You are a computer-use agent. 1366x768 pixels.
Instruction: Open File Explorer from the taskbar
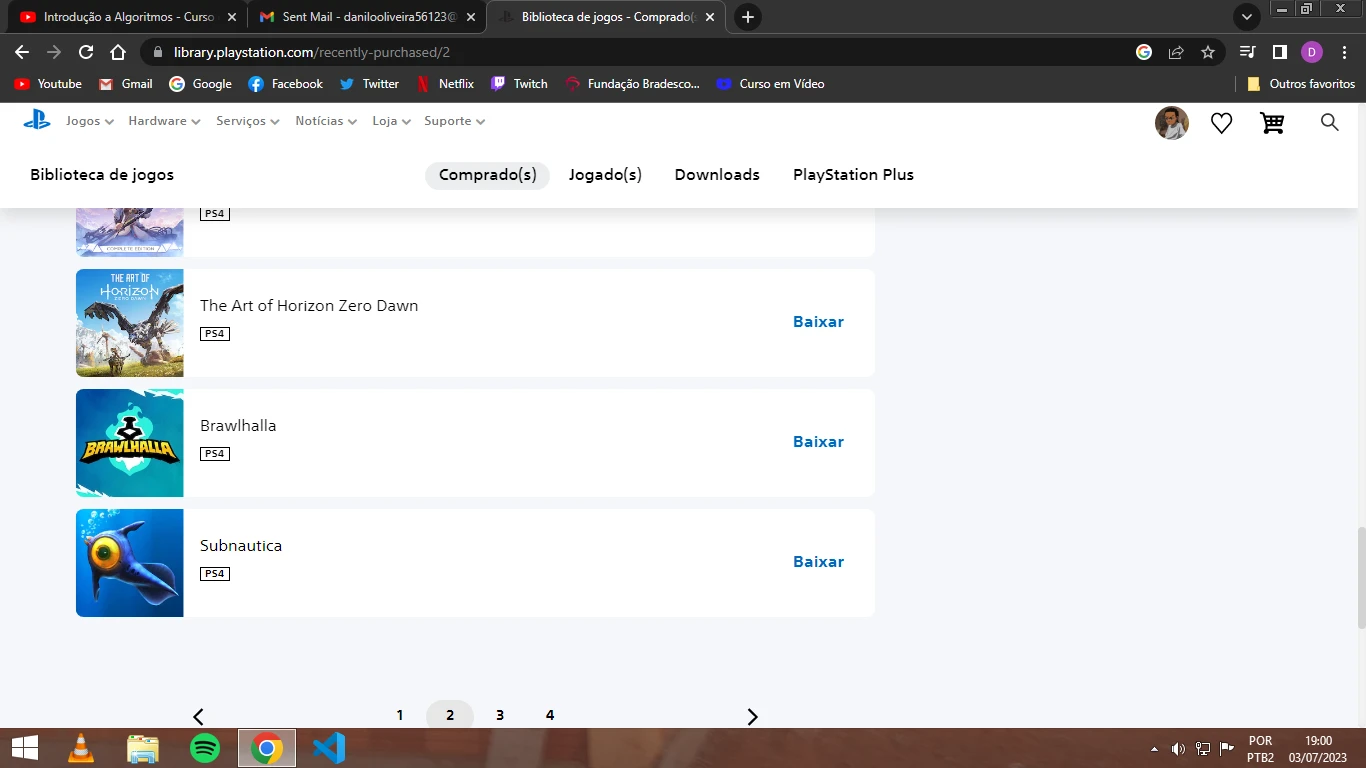point(143,748)
